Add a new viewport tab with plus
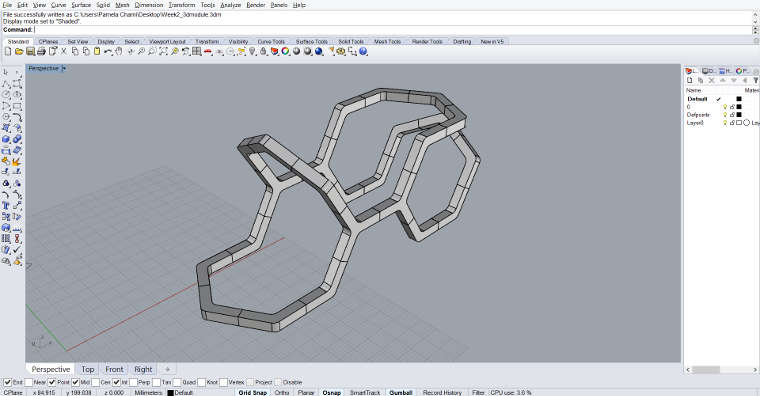The height and width of the screenshot is (396, 760). click(167, 369)
